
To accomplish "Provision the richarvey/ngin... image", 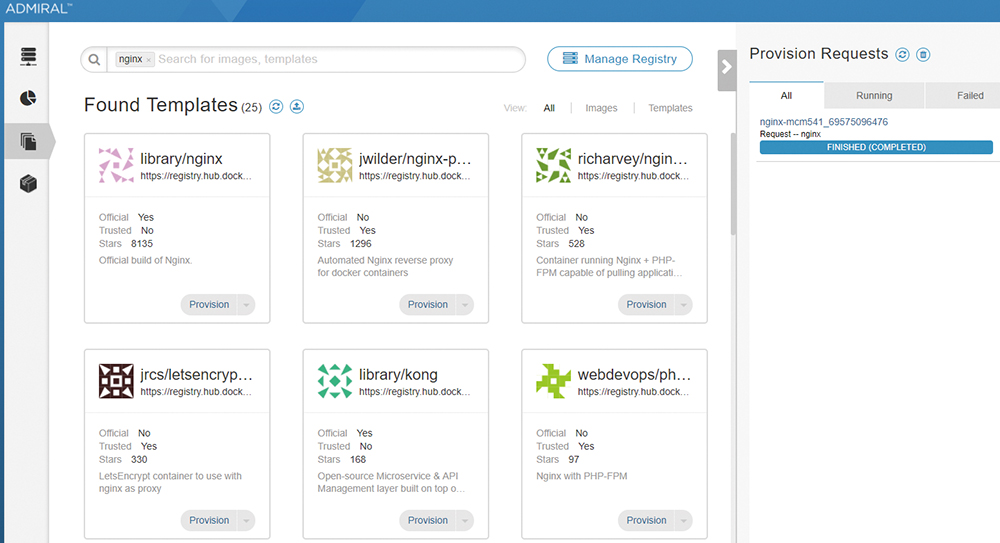I will 646,304.
